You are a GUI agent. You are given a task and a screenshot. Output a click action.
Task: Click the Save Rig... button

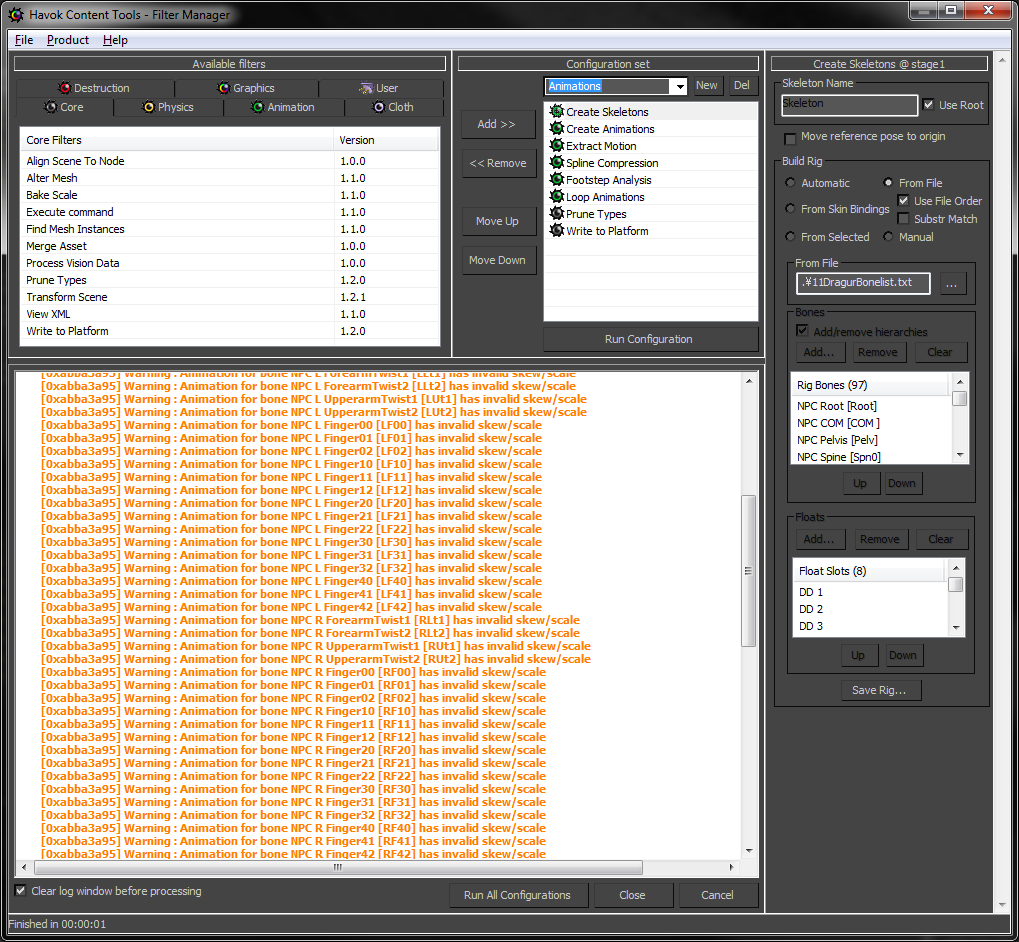coord(879,690)
